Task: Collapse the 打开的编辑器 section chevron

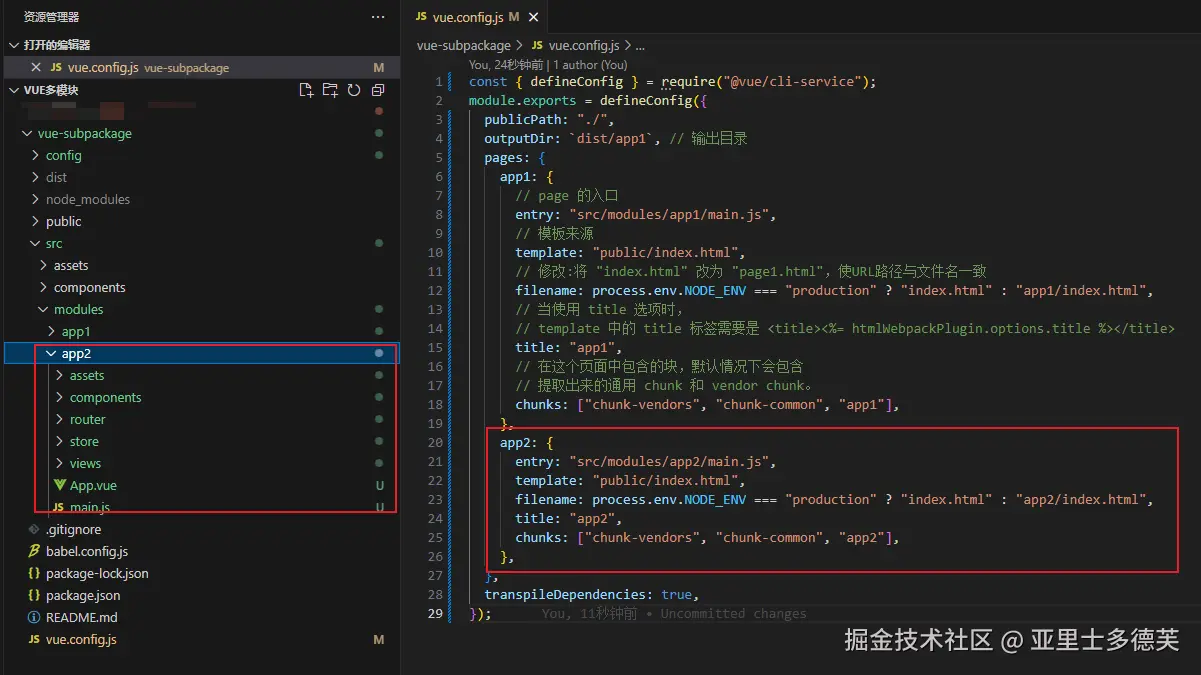Action: (x=14, y=45)
